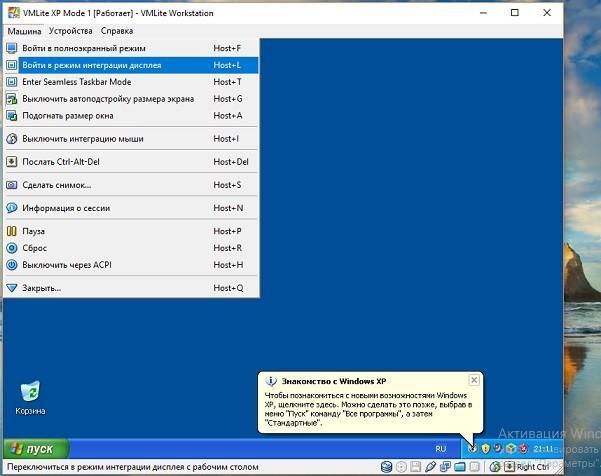Click the VMLite cube tray icon

(510, 448)
